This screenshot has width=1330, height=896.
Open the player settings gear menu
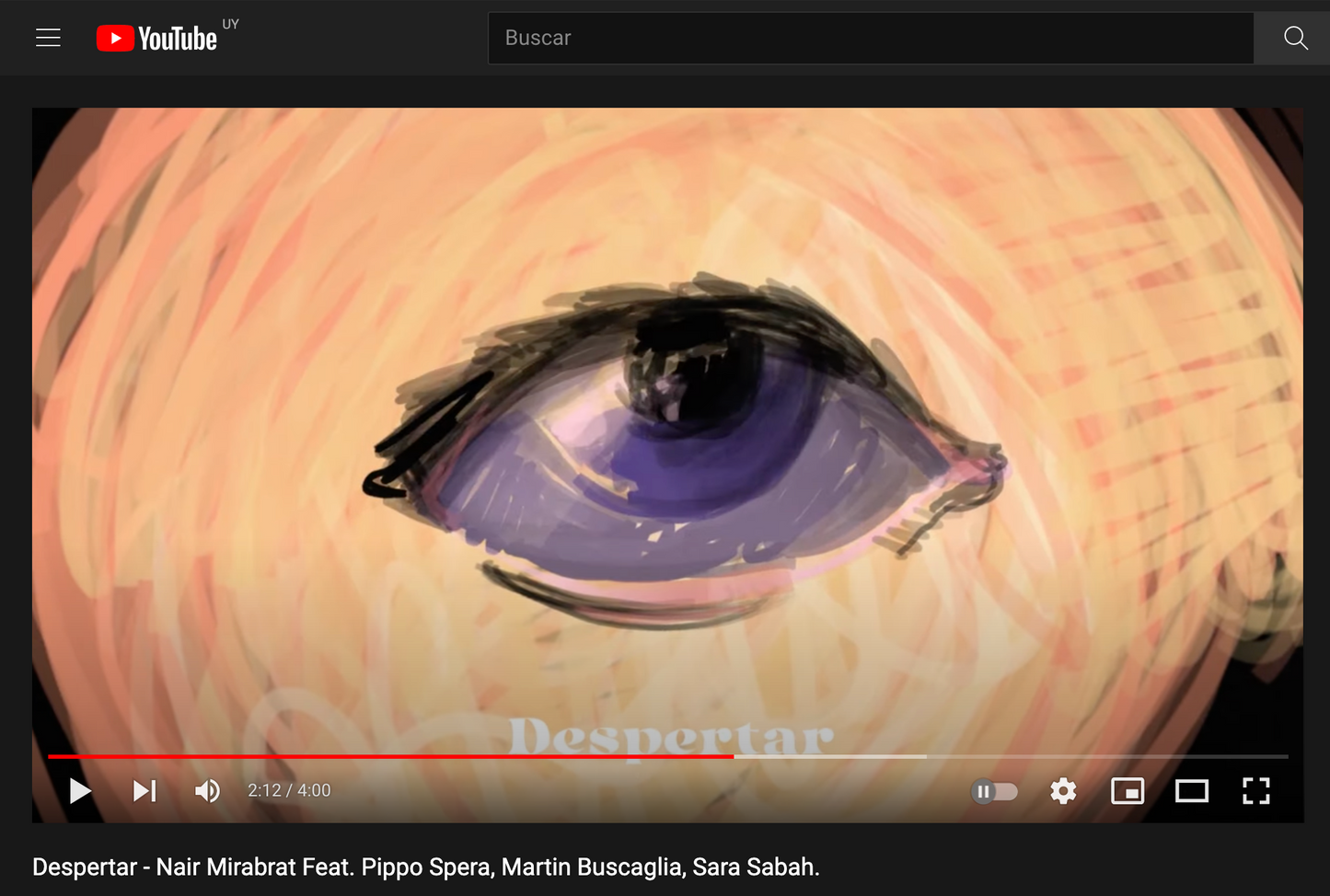(x=1063, y=791)
